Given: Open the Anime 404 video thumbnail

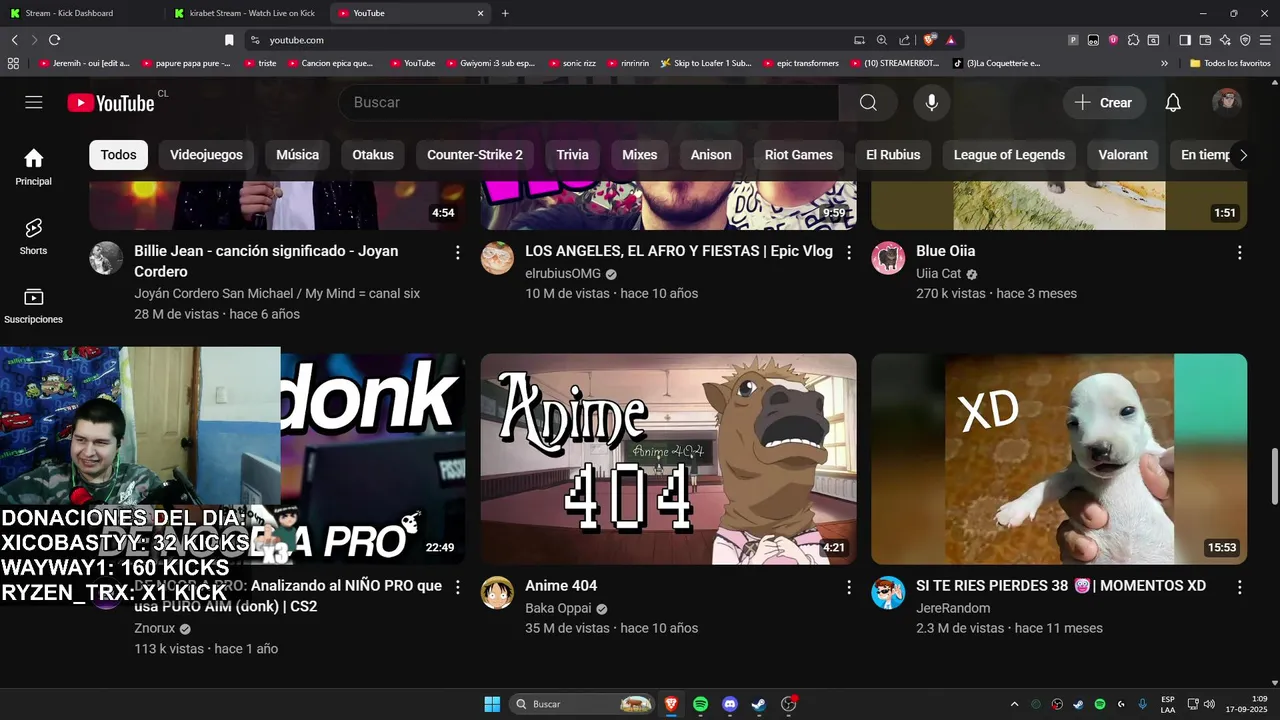Looking at the screenshot, I should click(x=668, y=459).
